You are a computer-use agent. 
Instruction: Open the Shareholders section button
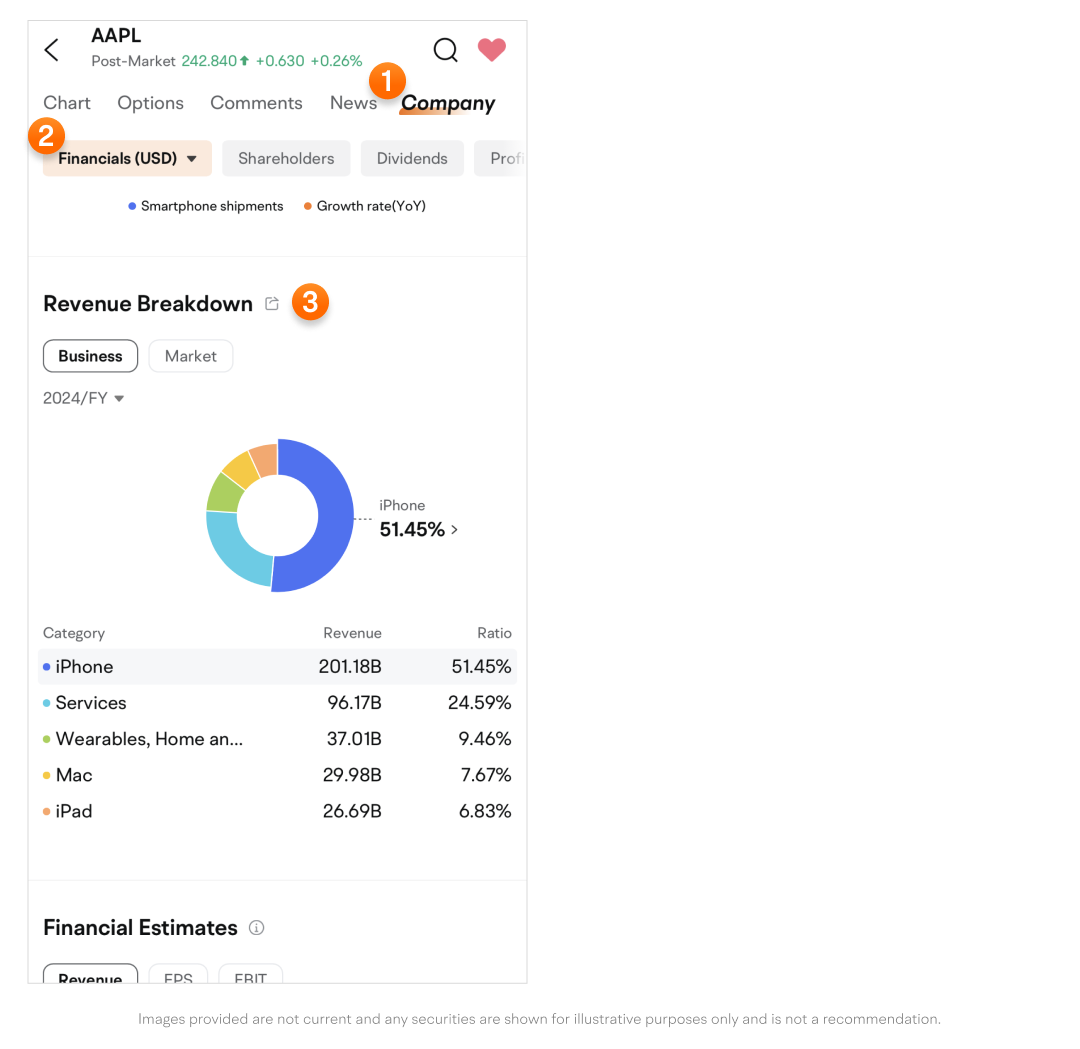click(x=286, y=158)
